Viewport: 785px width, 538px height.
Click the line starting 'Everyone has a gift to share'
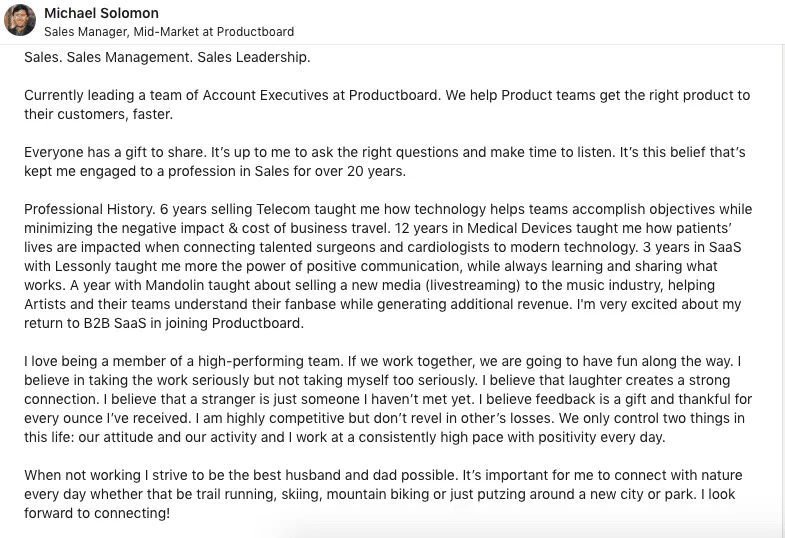(385, 152)
